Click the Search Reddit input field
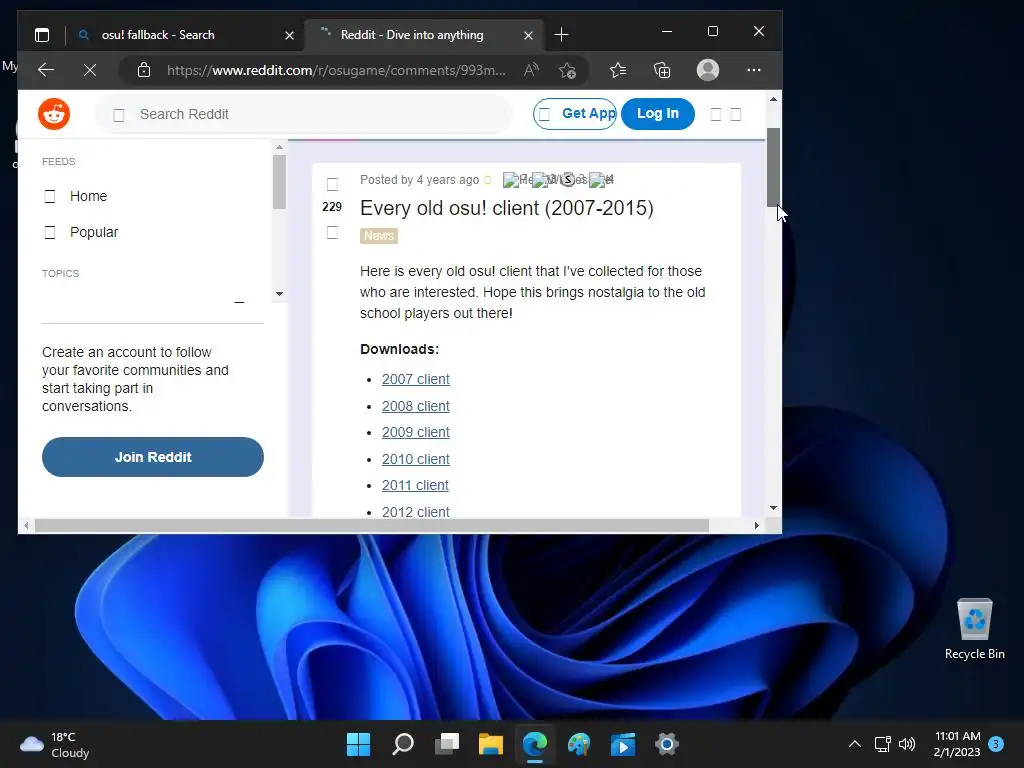1024x768 pixels. click(304, 114)
